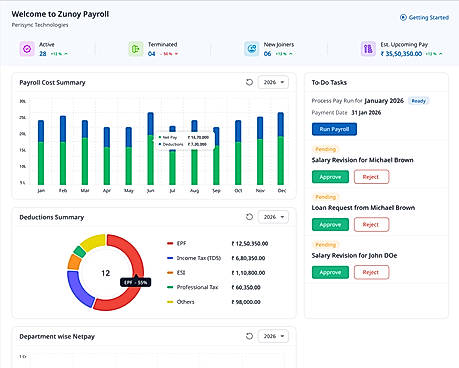Reject Salary Revision for John DOe
The height and width of the screenshot is (368, 459).
click(371, 272)
